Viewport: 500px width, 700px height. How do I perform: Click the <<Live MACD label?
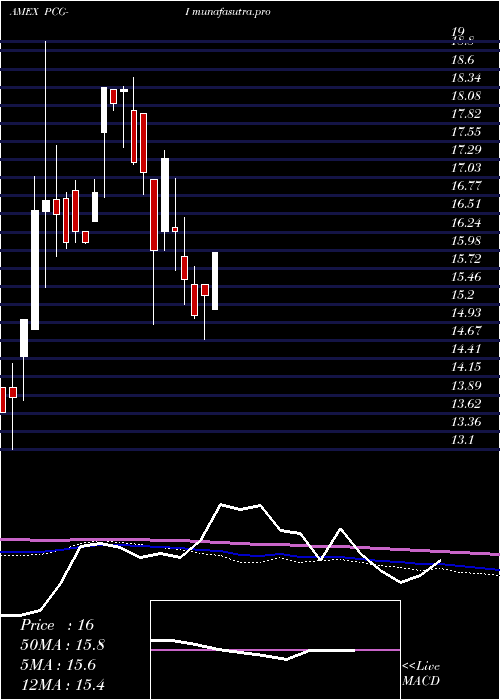pos(421,674)
